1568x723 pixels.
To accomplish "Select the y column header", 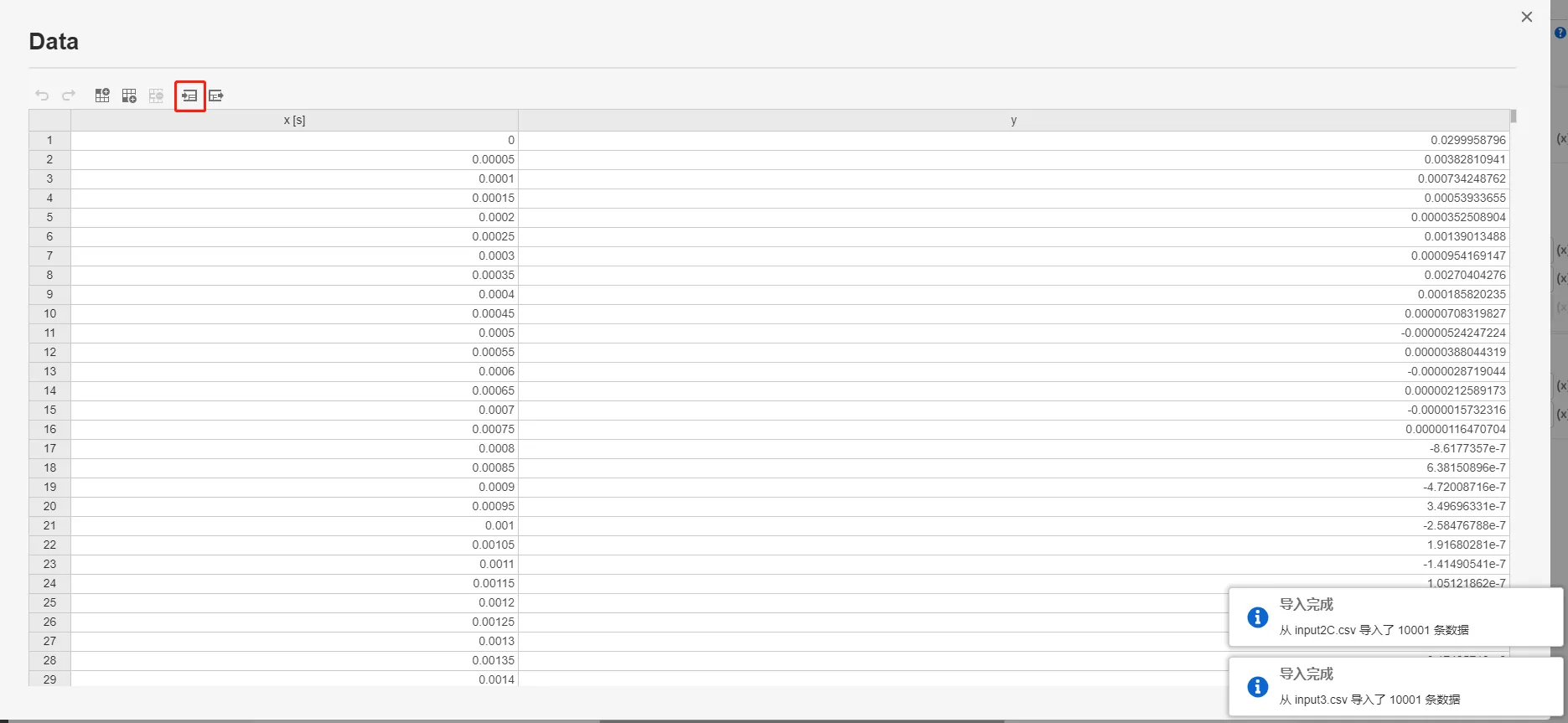I will [1013, 121].
